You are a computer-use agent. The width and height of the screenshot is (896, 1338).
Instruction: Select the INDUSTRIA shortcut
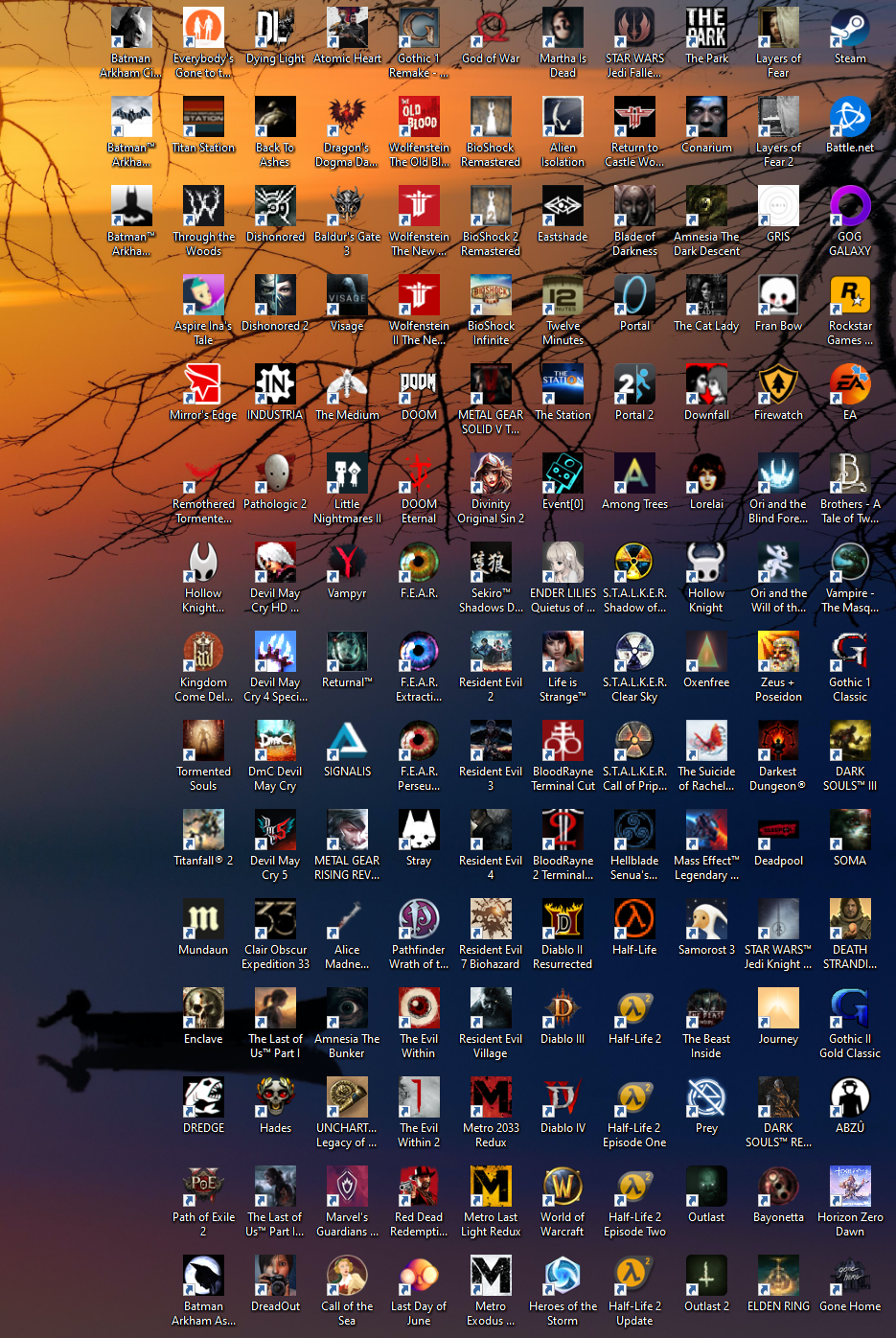pos(275,384)
